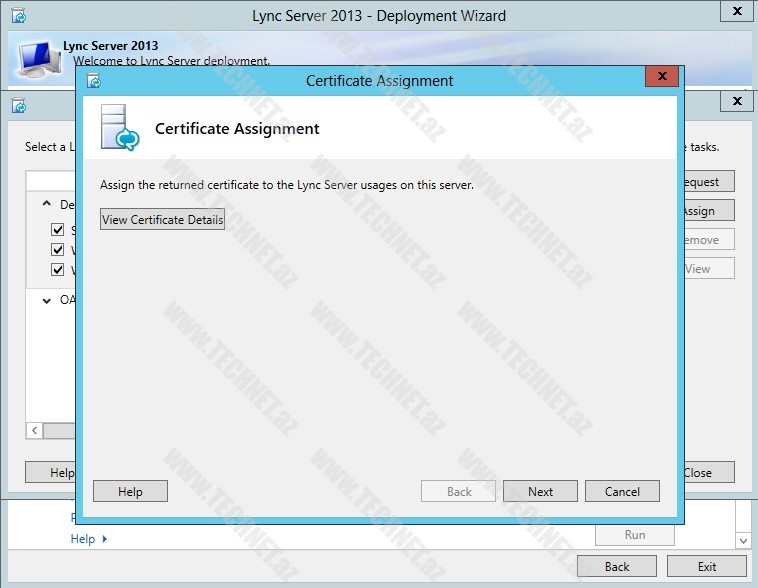Collapse the top certificate group using its chevron
This screenshot has width=758, height=588.
pos(46,204)
